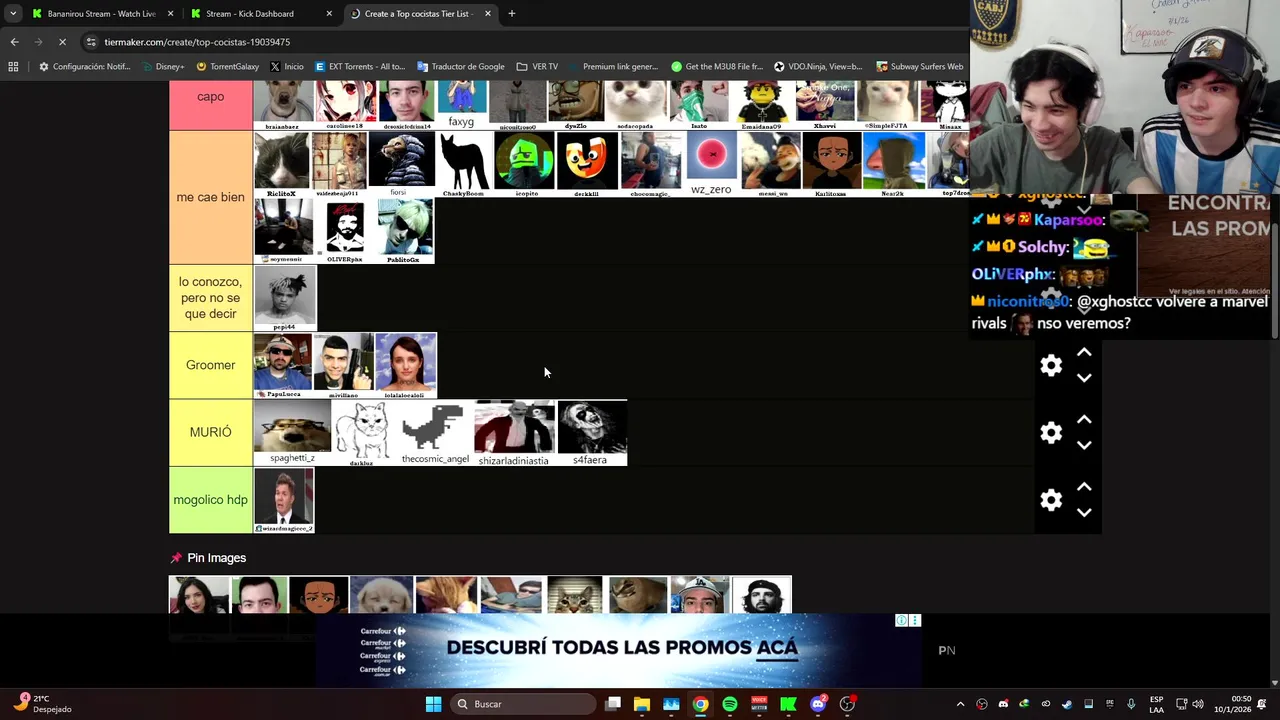Open Subway Surfers Web bookmark

click(920, 67)
